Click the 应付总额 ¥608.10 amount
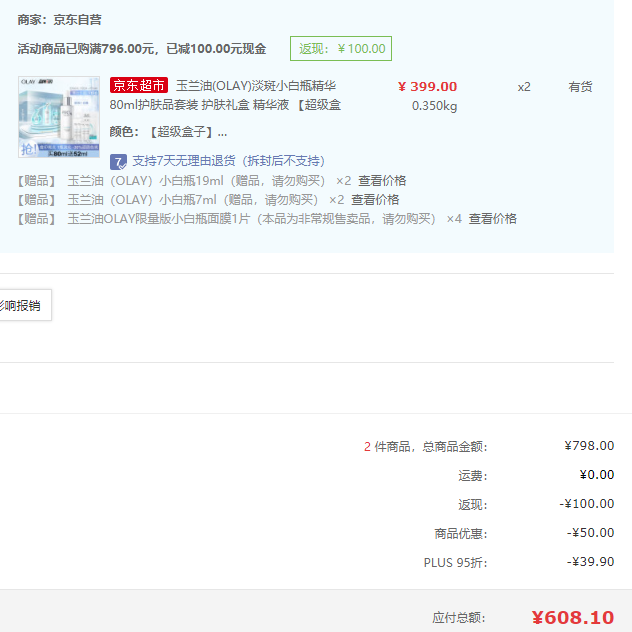The width and height of the screenshot is (632, 632). pos(572,617)
